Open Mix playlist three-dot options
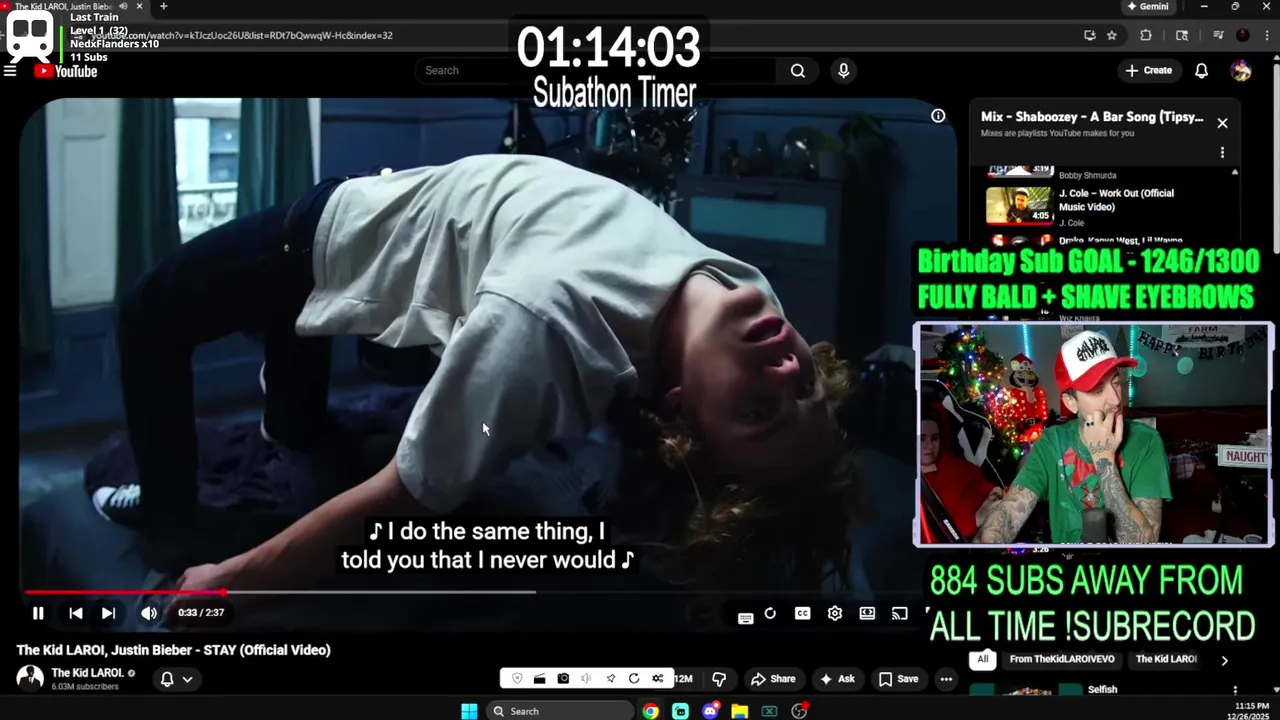The height and width of the screenshot is (720, 1280). pos(1222,153)
